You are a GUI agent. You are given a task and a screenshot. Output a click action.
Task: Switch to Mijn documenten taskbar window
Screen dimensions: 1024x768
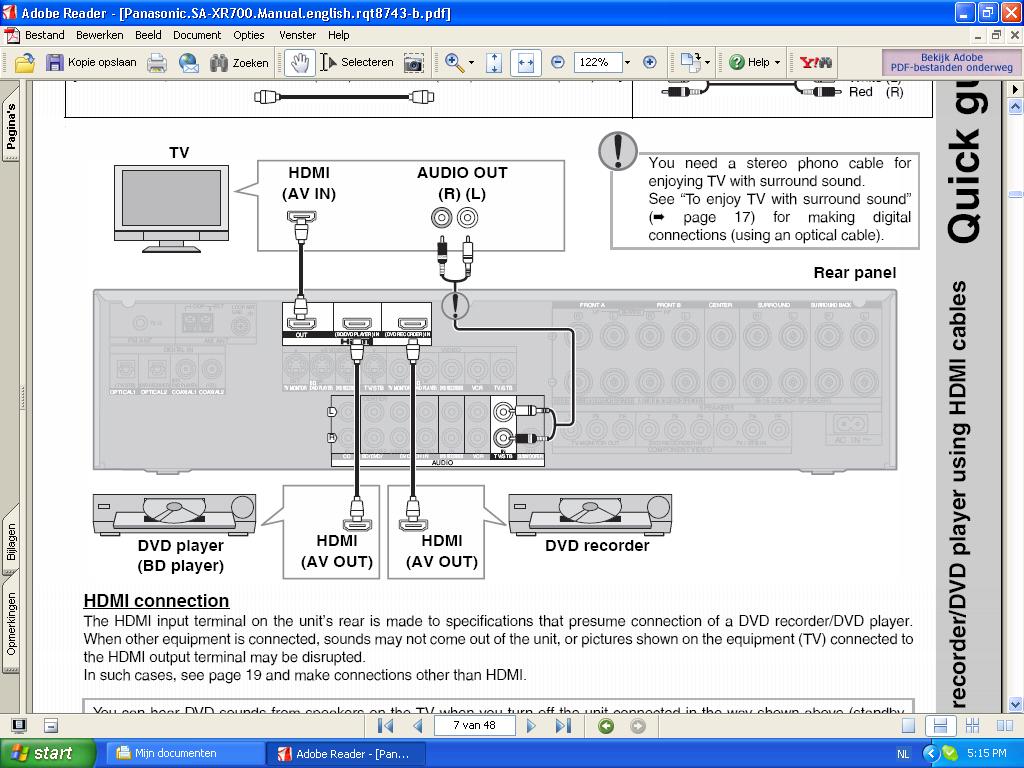pyautogui.click(x=185, y=754)
